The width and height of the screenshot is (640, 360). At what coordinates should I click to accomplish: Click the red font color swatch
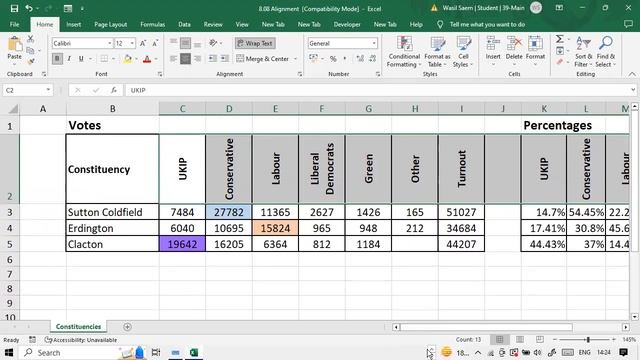pos(147,59)
